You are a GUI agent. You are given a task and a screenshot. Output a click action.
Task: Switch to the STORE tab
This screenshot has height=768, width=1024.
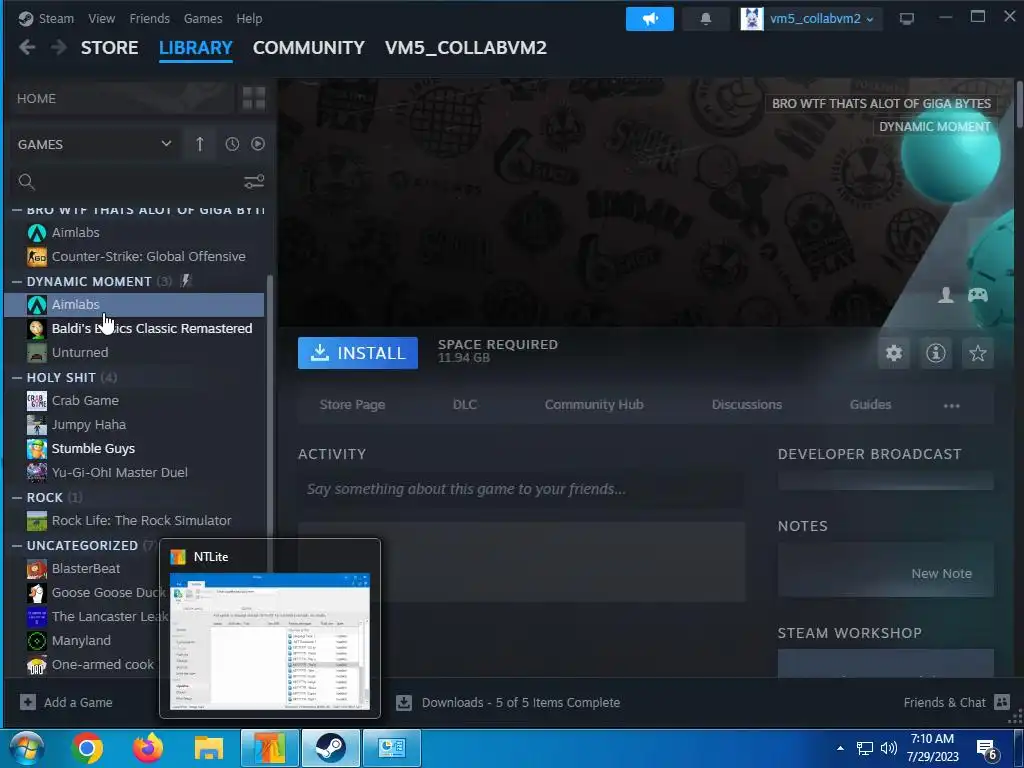click(109, 48)
